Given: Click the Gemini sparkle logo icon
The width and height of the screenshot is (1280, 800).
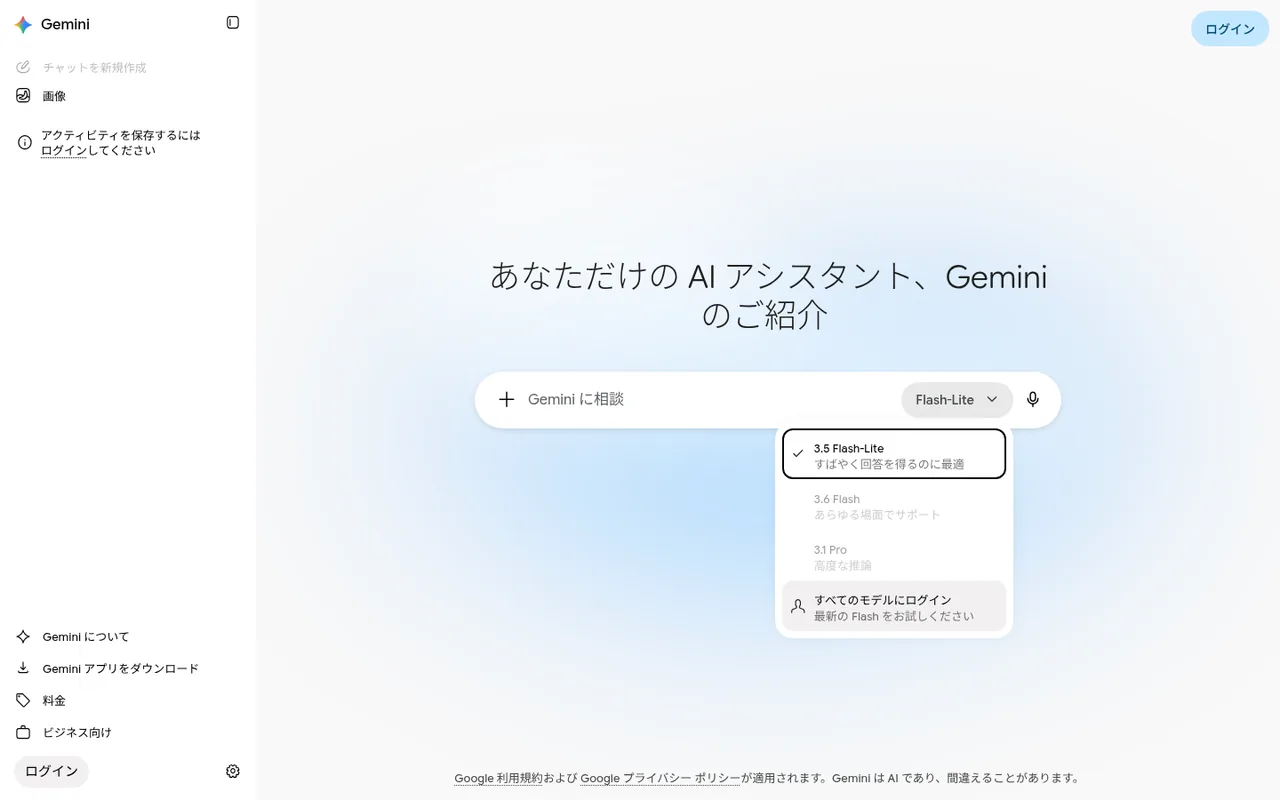Looking at the screenshot, I should point(23,25).
